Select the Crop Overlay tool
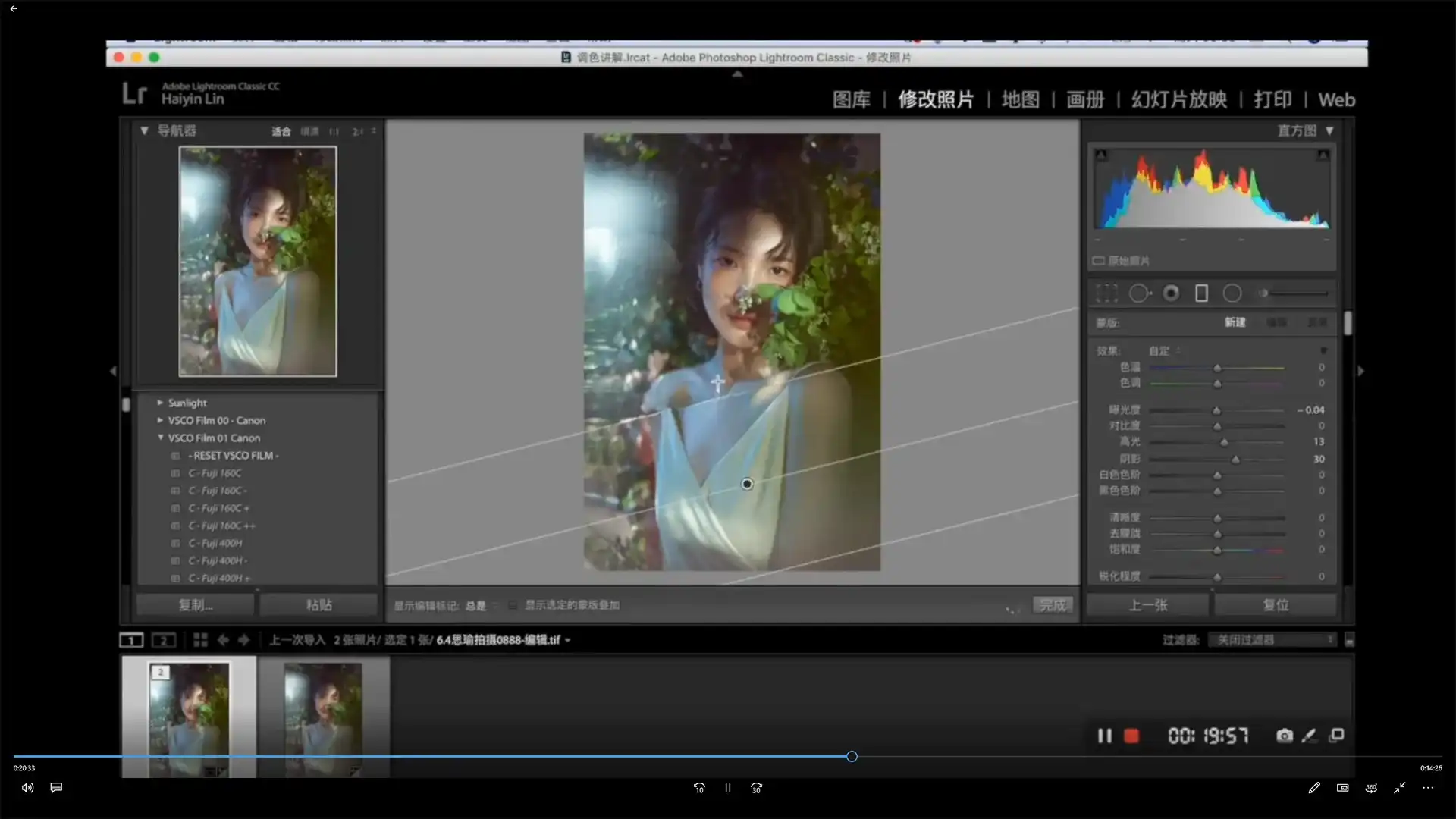This screenshot has width=1456, height=819. [x=1107, y=293]
